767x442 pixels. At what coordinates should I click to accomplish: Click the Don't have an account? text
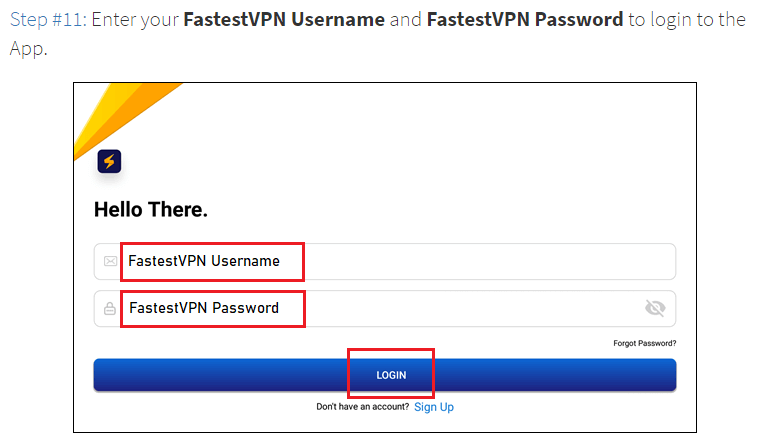pos(362,406)
